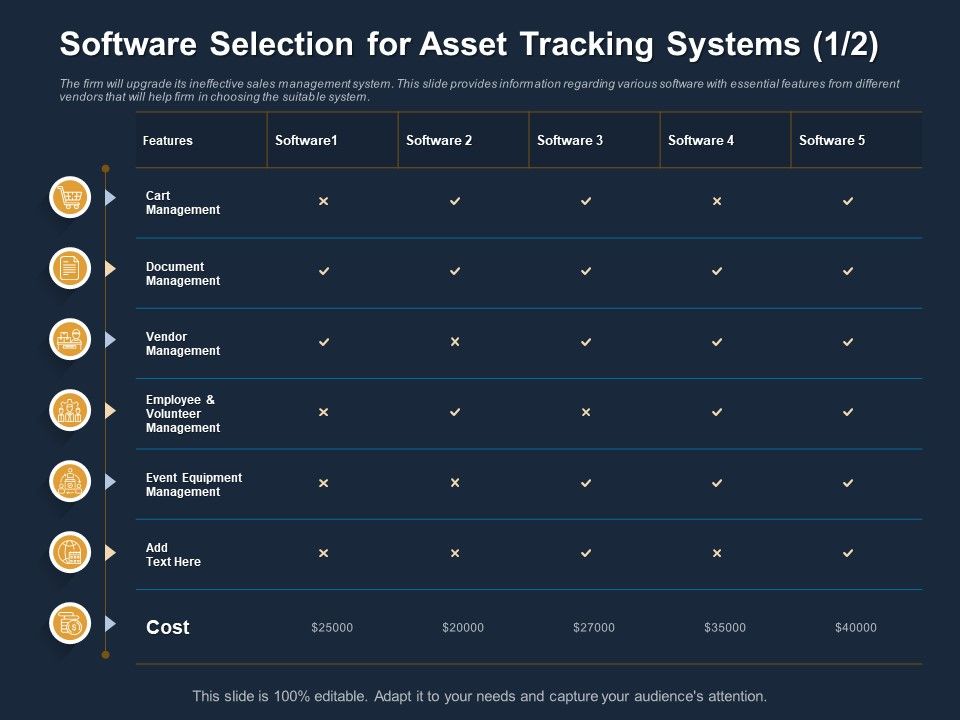Viewport: 960px width, 720px height.
Task: Click the arrow marker next to Cost
Action: (110, 623)
